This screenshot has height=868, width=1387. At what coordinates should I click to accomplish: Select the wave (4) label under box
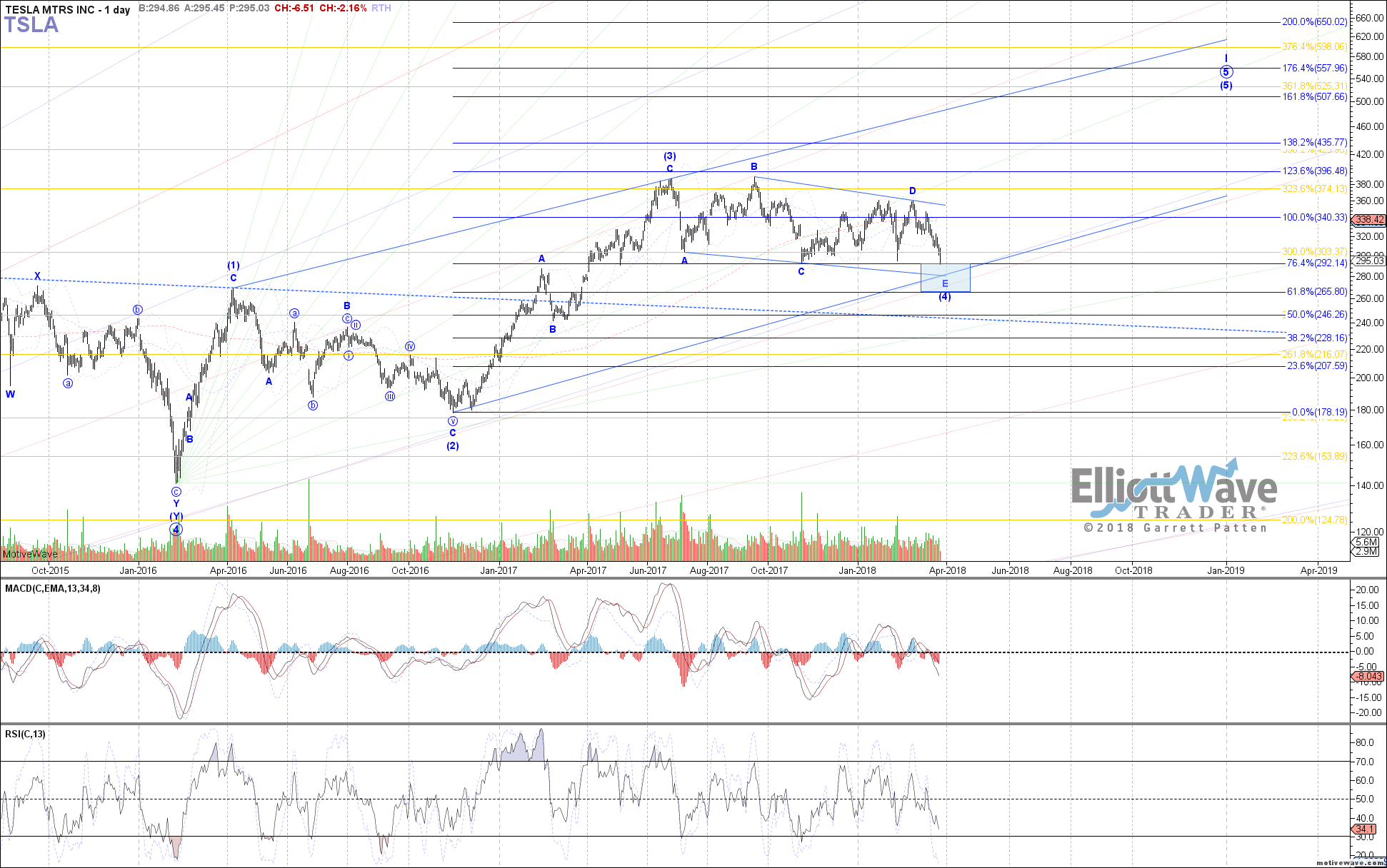pos(945,297)
